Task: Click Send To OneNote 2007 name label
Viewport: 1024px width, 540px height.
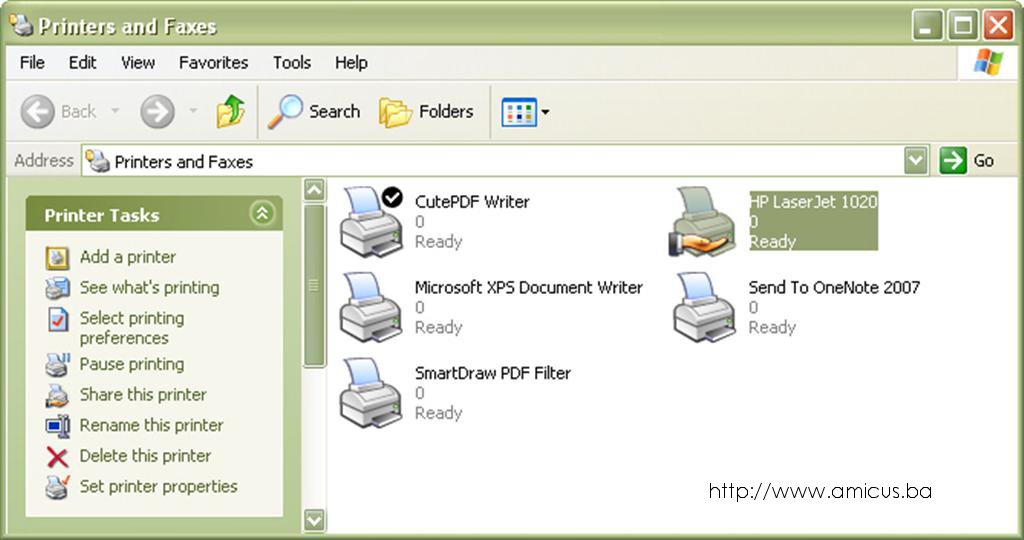Action: pyautogui.click(x=834, y=287)
